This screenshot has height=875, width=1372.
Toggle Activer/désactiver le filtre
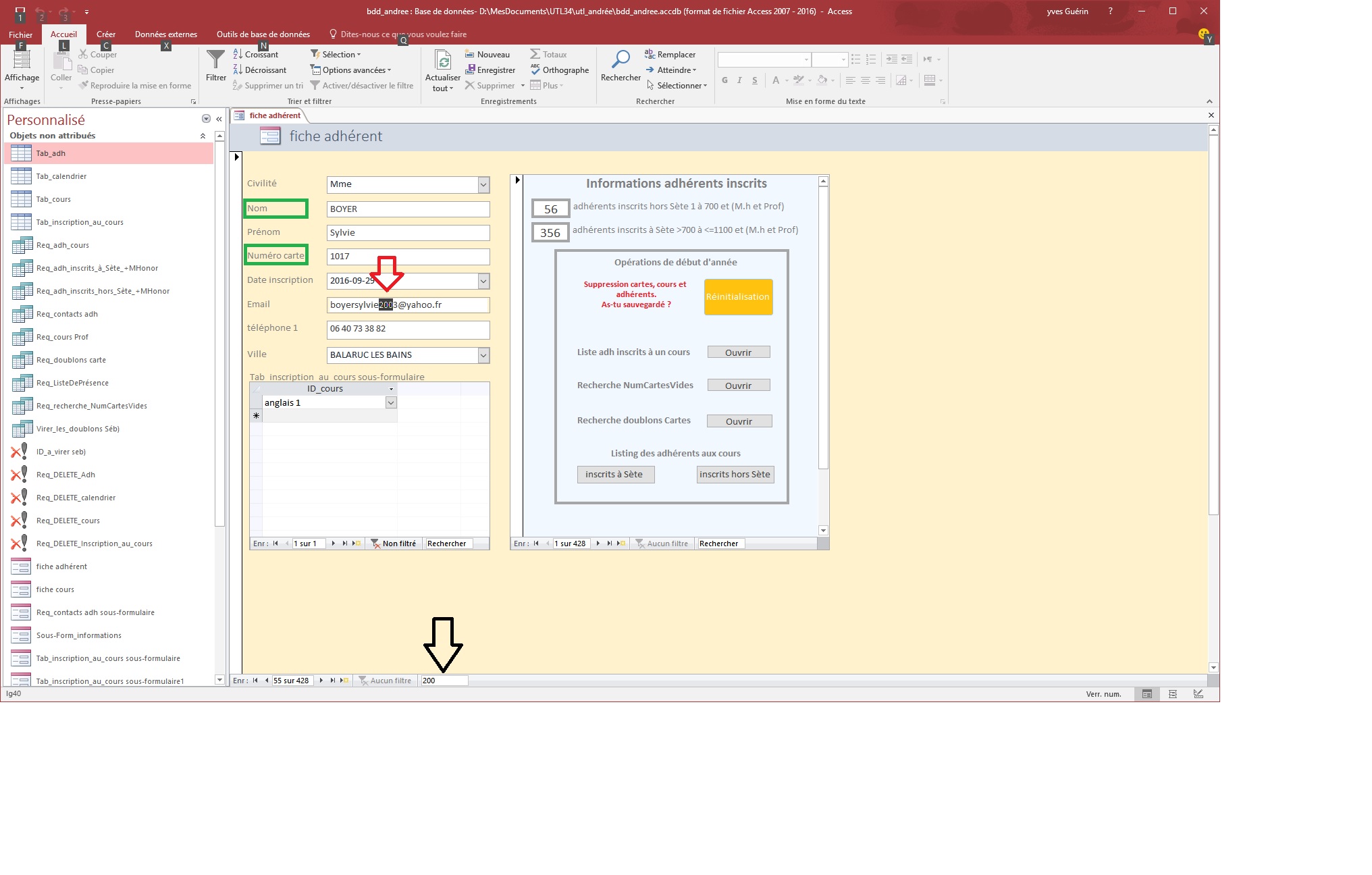(361, 86)
